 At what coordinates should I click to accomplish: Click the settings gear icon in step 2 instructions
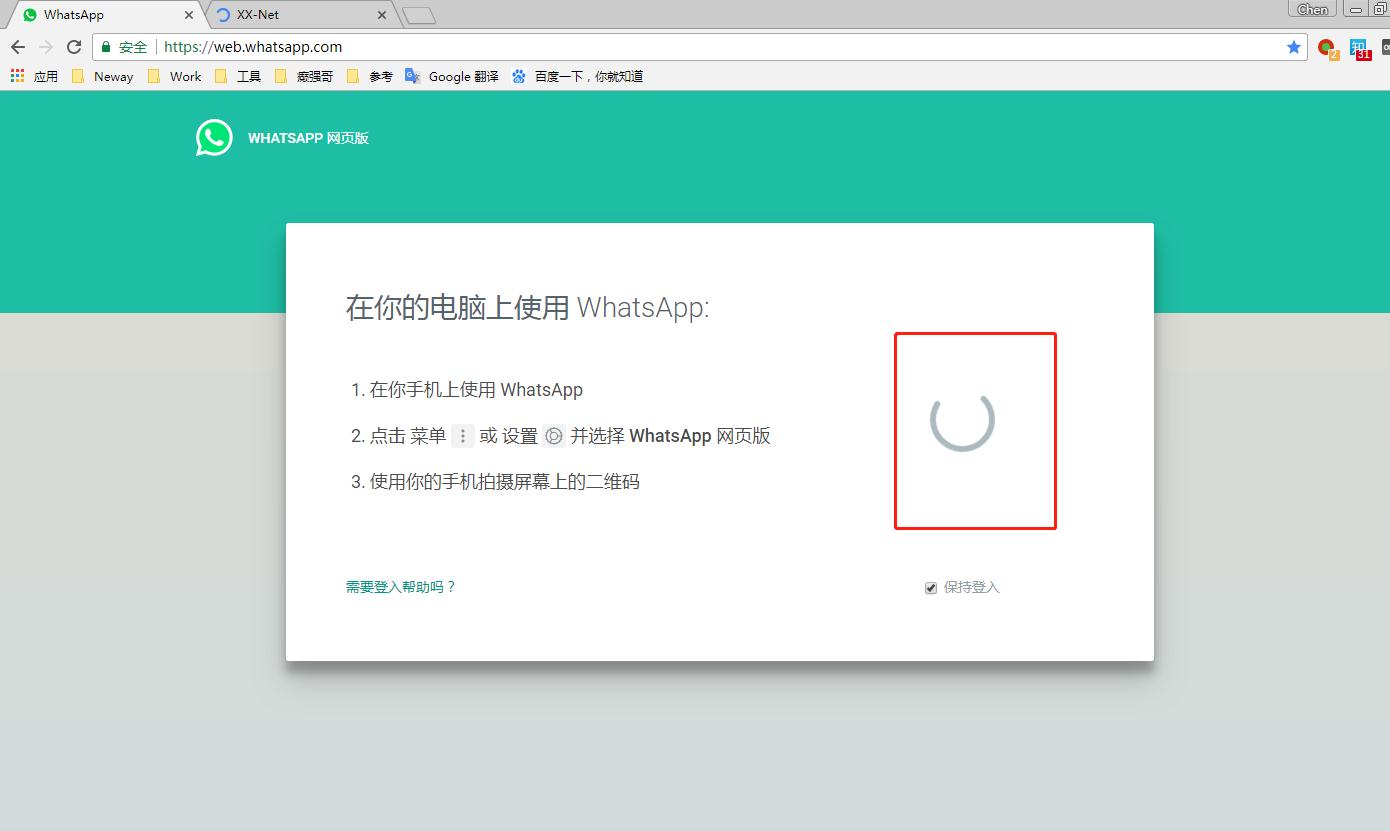tap(553, 435)
